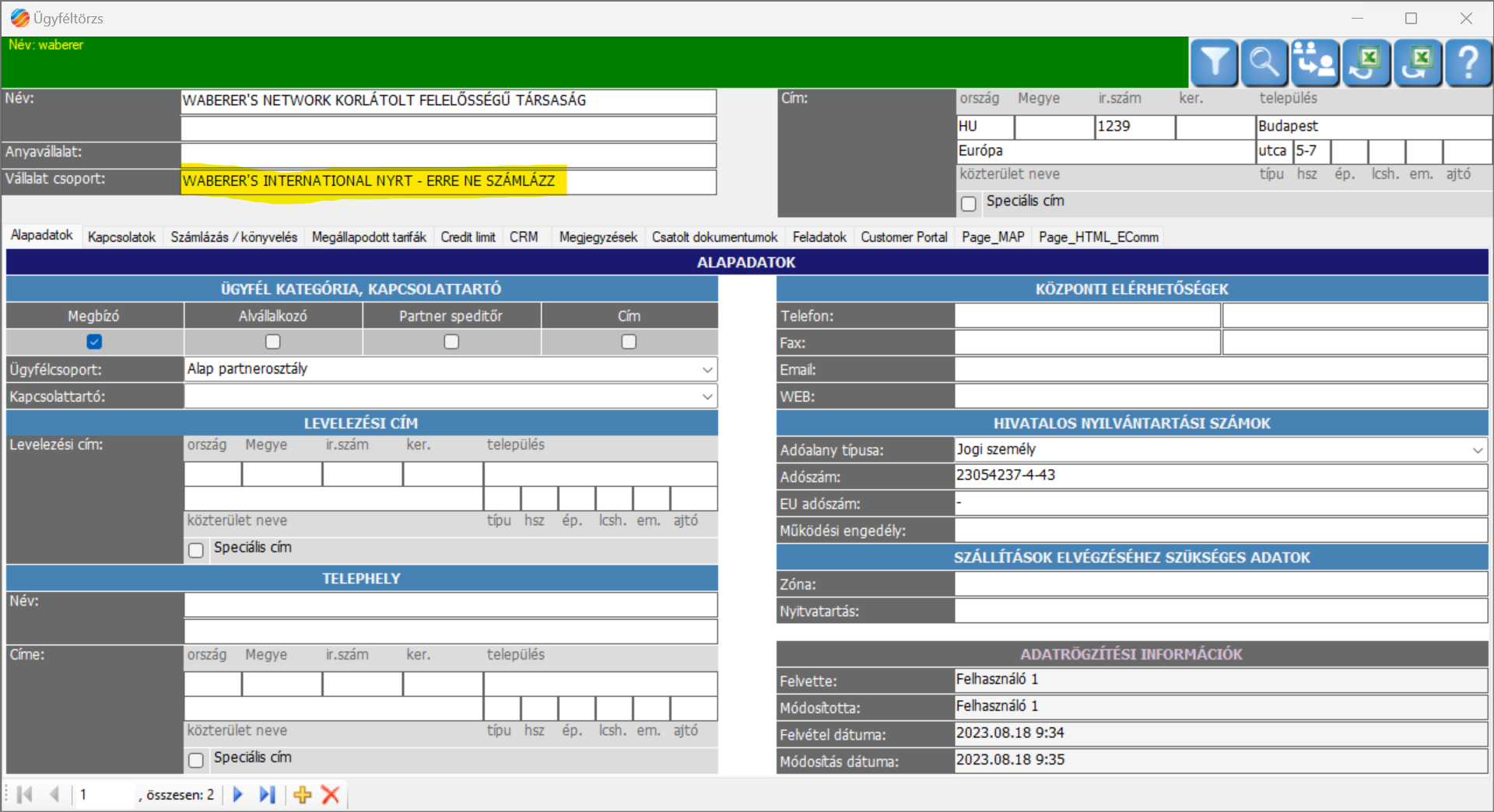Click the Felvétel dátuma value

click(x=1221, y=733)
